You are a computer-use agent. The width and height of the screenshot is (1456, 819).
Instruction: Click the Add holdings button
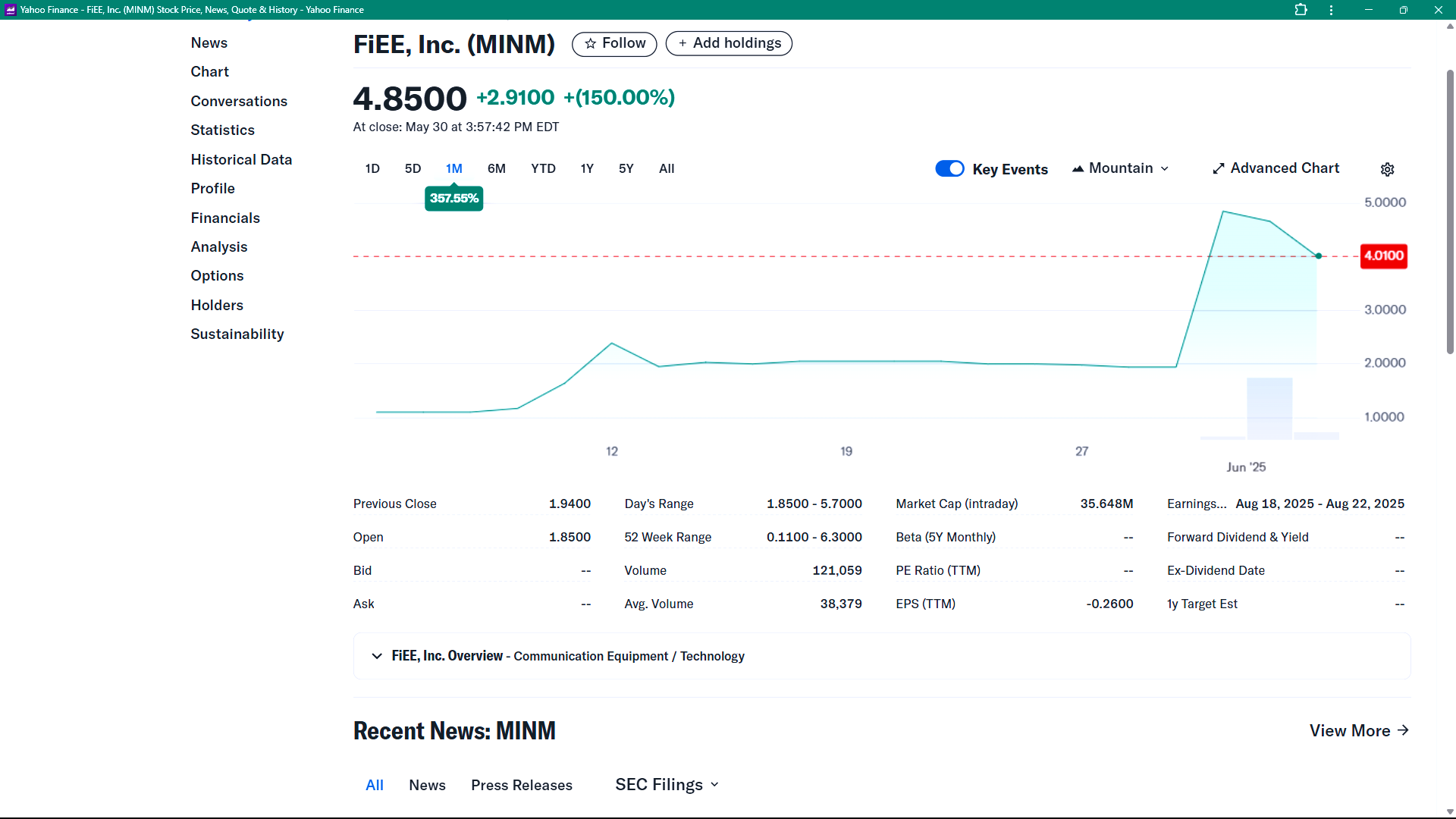pyautogui.click(x=729, y=44)
